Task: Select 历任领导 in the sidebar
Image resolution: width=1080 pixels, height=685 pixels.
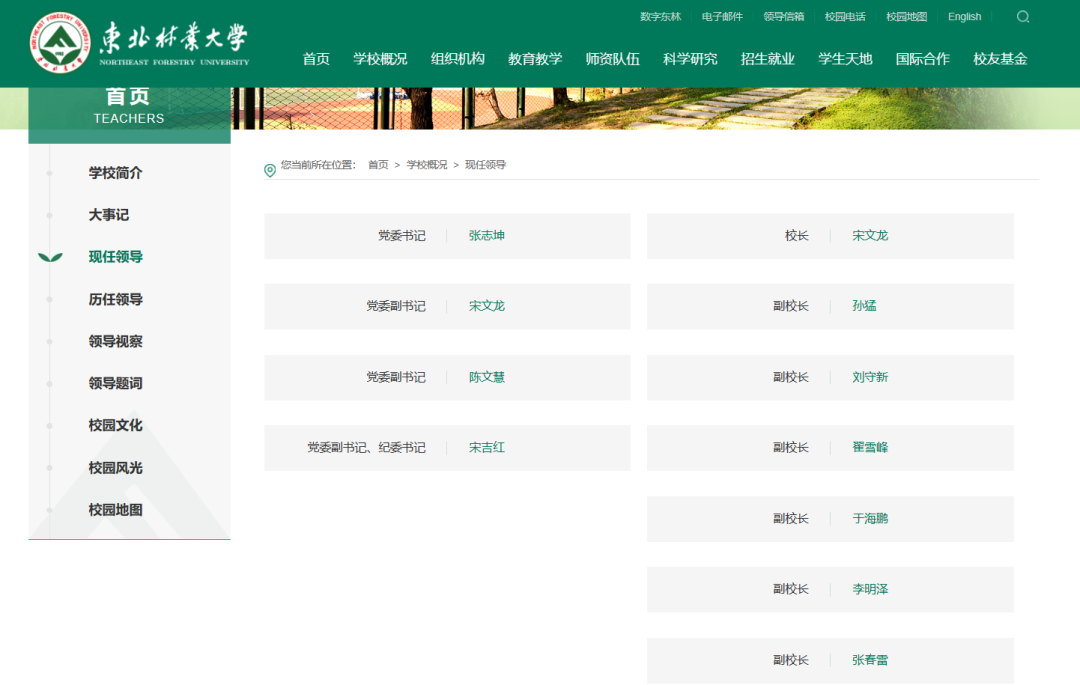Action: pos(115,299)
